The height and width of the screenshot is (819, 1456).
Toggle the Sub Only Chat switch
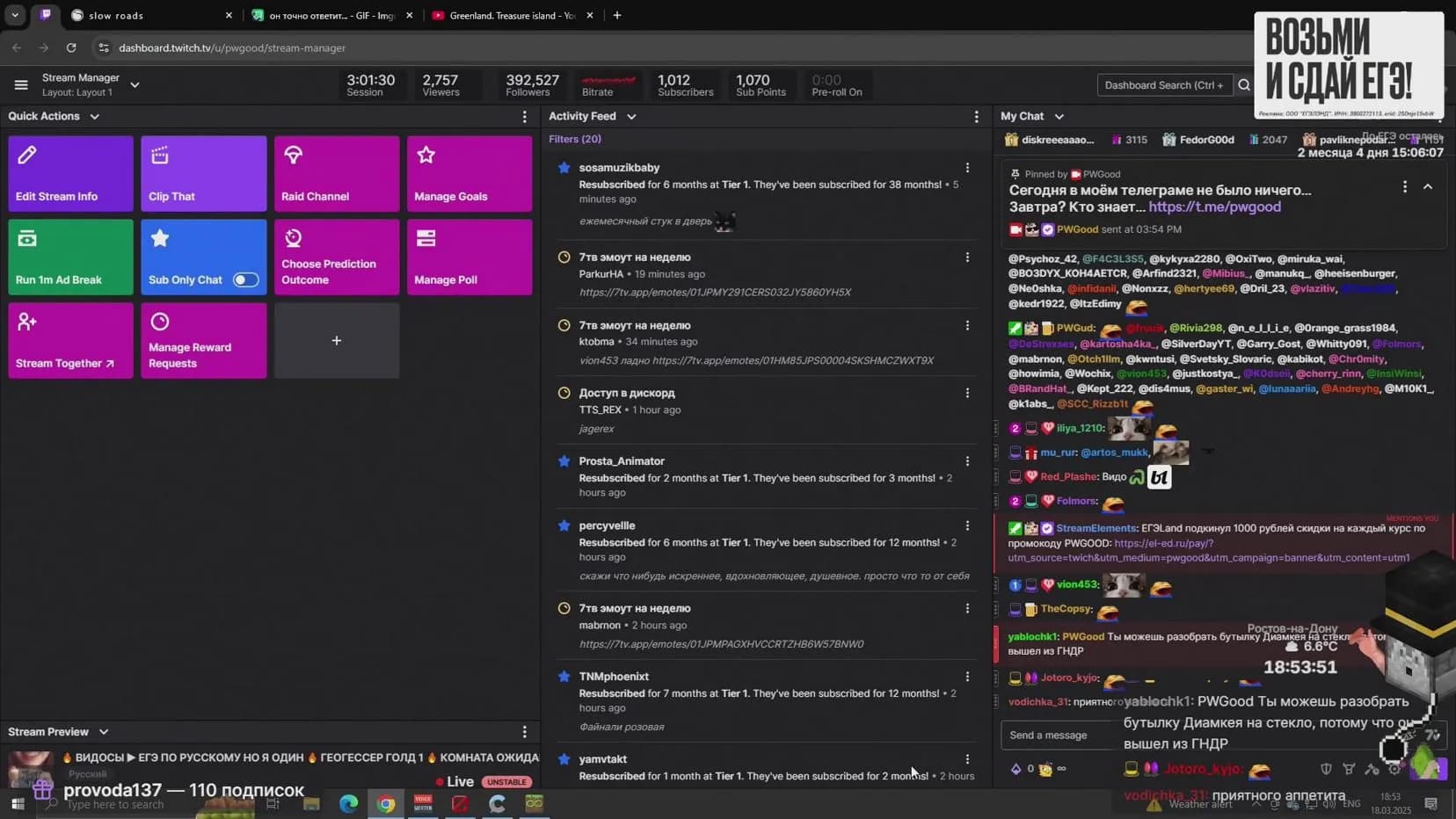[245, 279]
